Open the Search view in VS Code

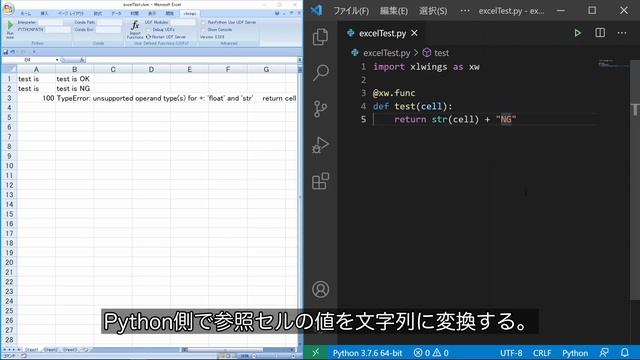[x=320, y=73]
